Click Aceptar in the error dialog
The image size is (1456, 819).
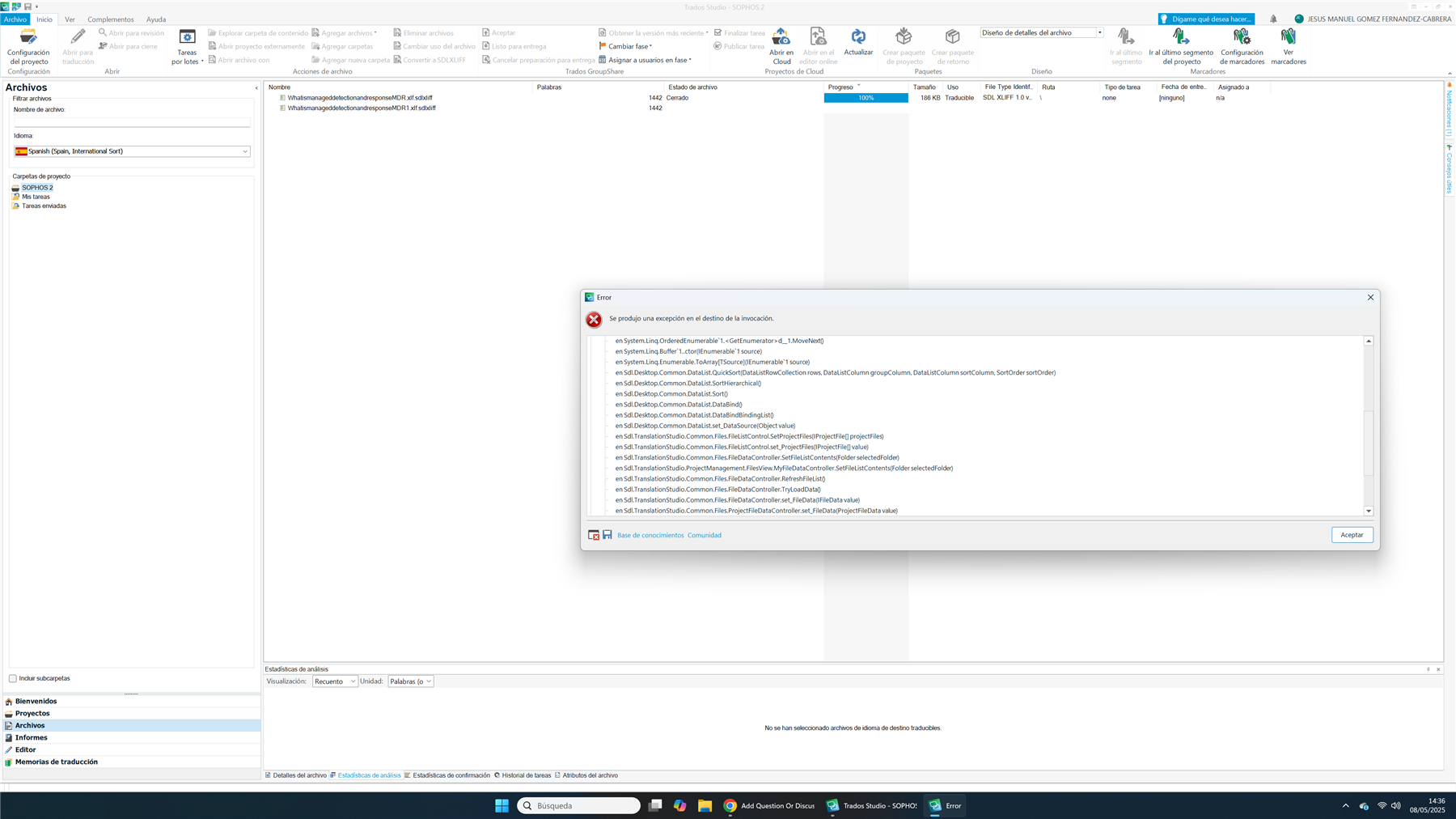(1351, 534)
